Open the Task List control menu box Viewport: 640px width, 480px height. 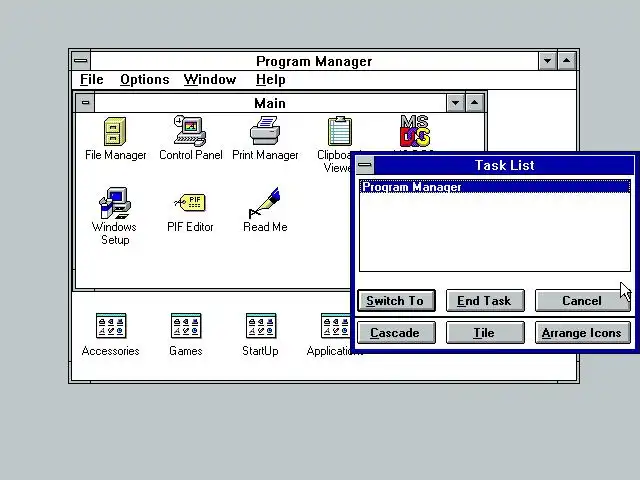click(x=364, y=165)
